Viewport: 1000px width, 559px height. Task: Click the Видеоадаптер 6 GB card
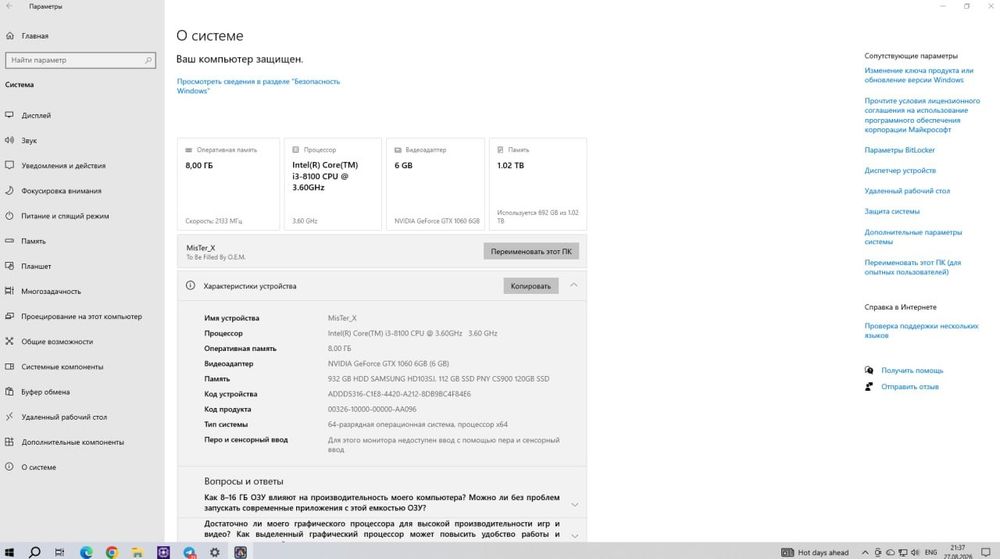point(436,184)
